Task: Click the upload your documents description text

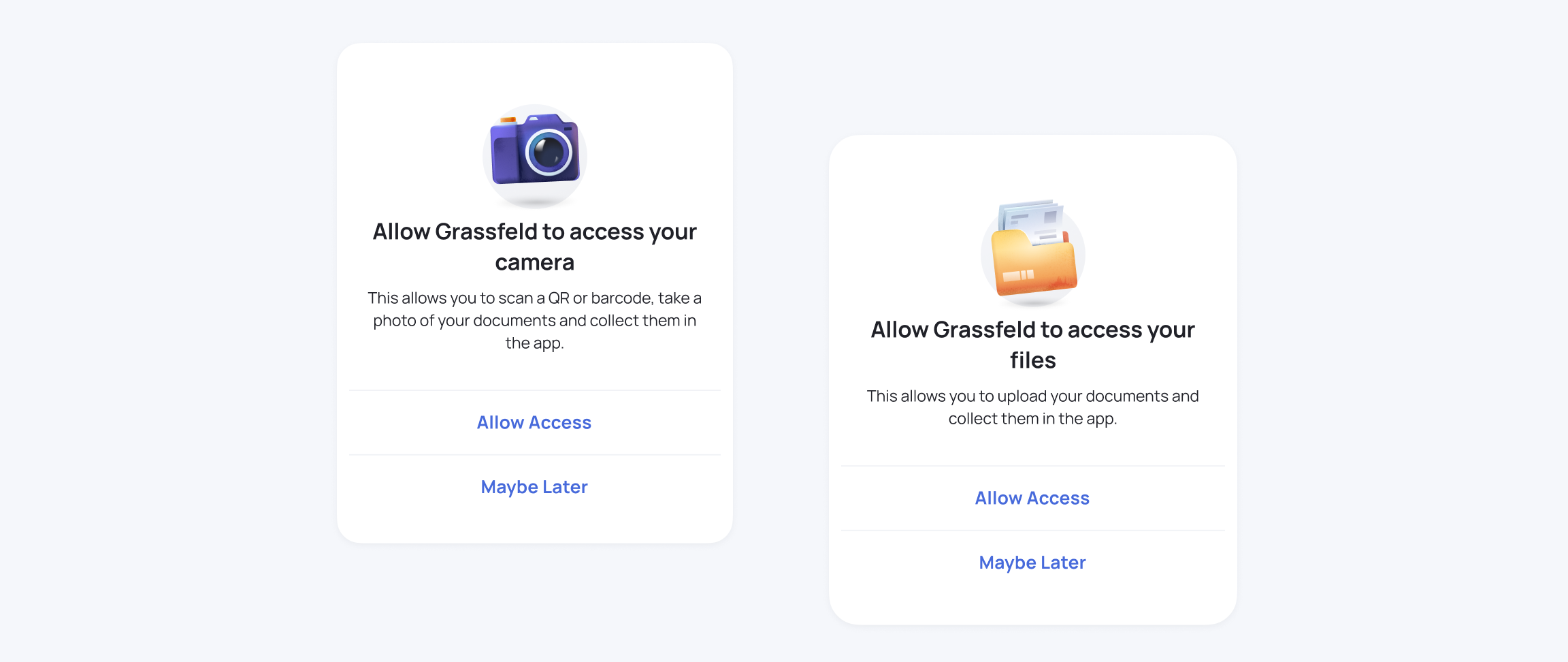Action: tap(1033, 407)
